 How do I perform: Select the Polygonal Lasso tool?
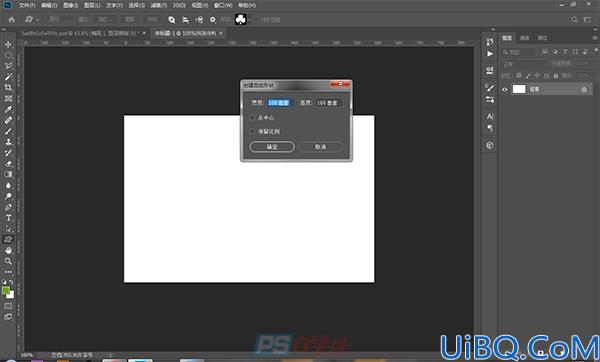pos(8,66)
